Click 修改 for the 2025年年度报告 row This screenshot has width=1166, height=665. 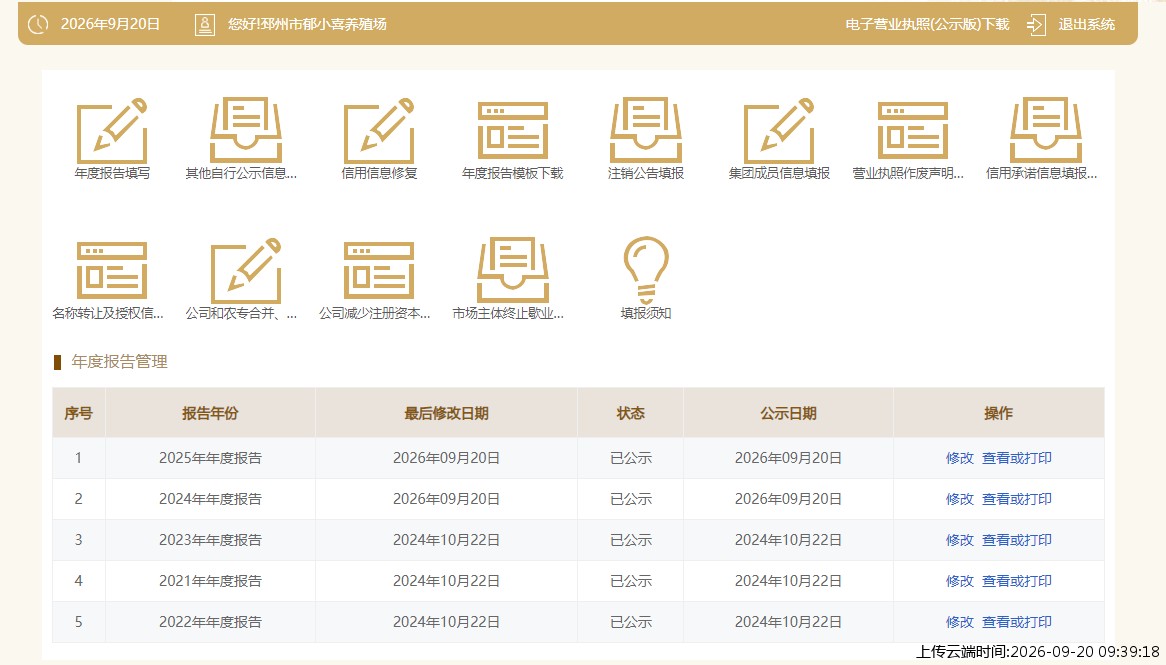(959, 458)
